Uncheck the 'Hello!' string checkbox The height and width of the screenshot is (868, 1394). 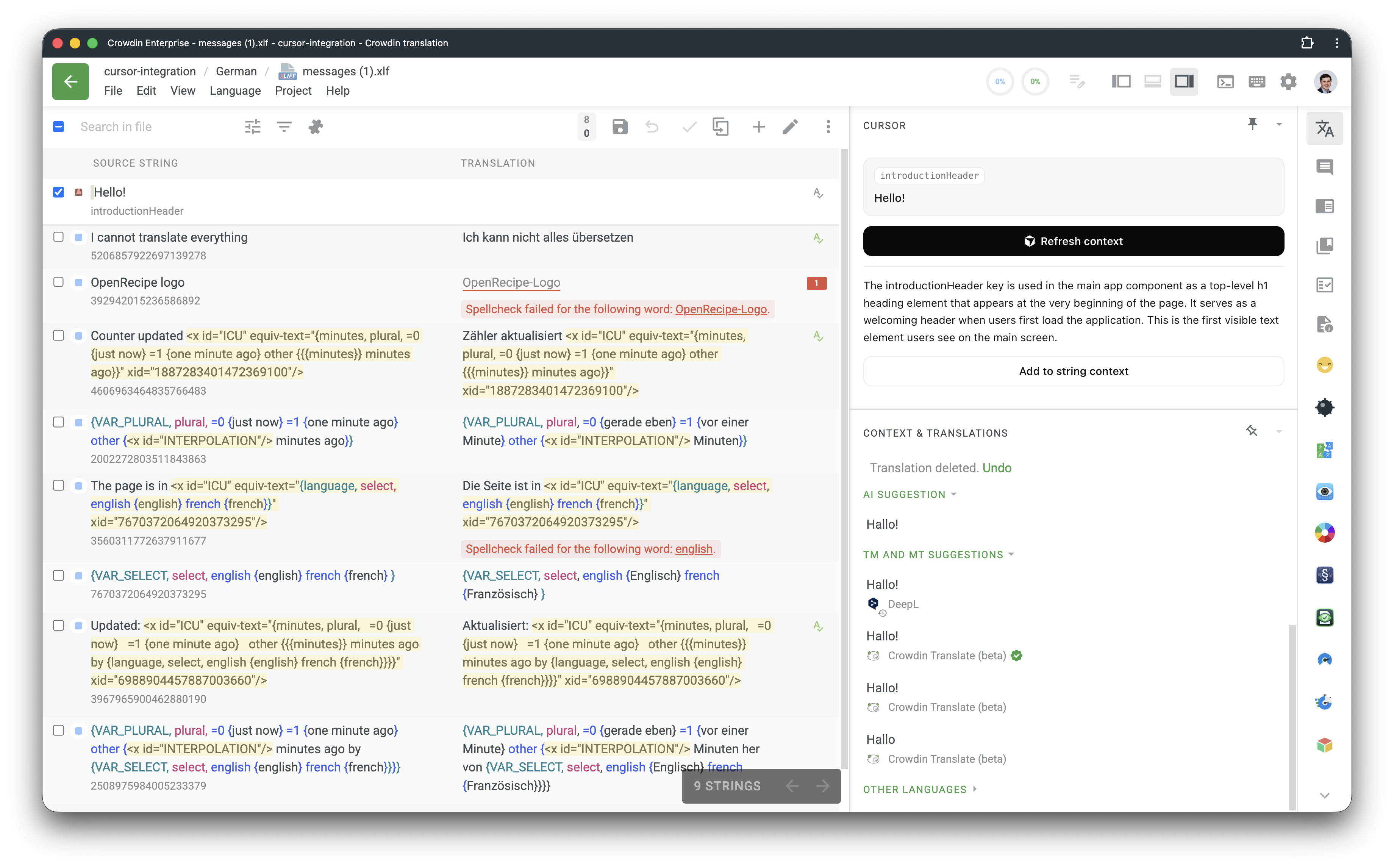tap(58, 192)
